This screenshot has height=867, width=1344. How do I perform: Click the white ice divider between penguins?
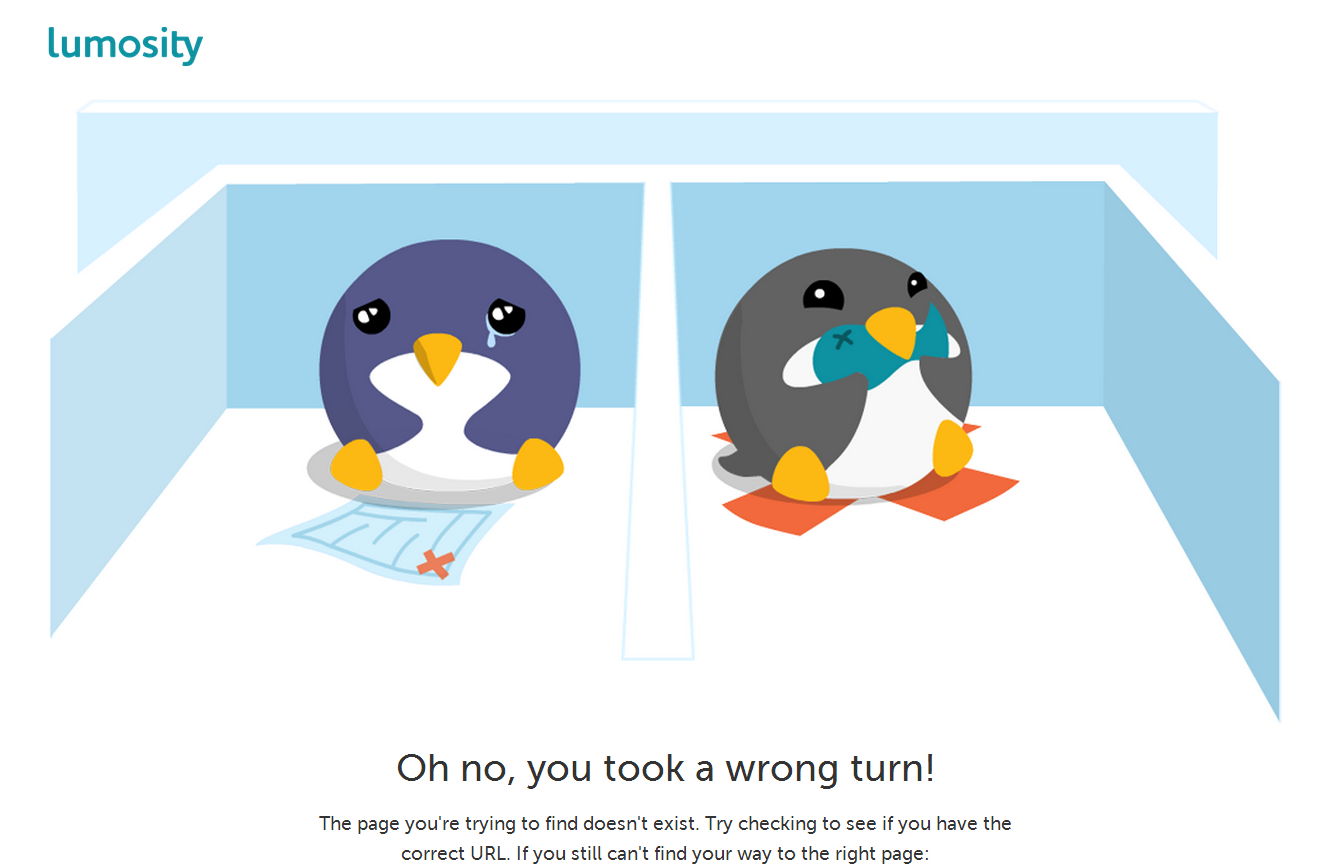pos(658,420)
